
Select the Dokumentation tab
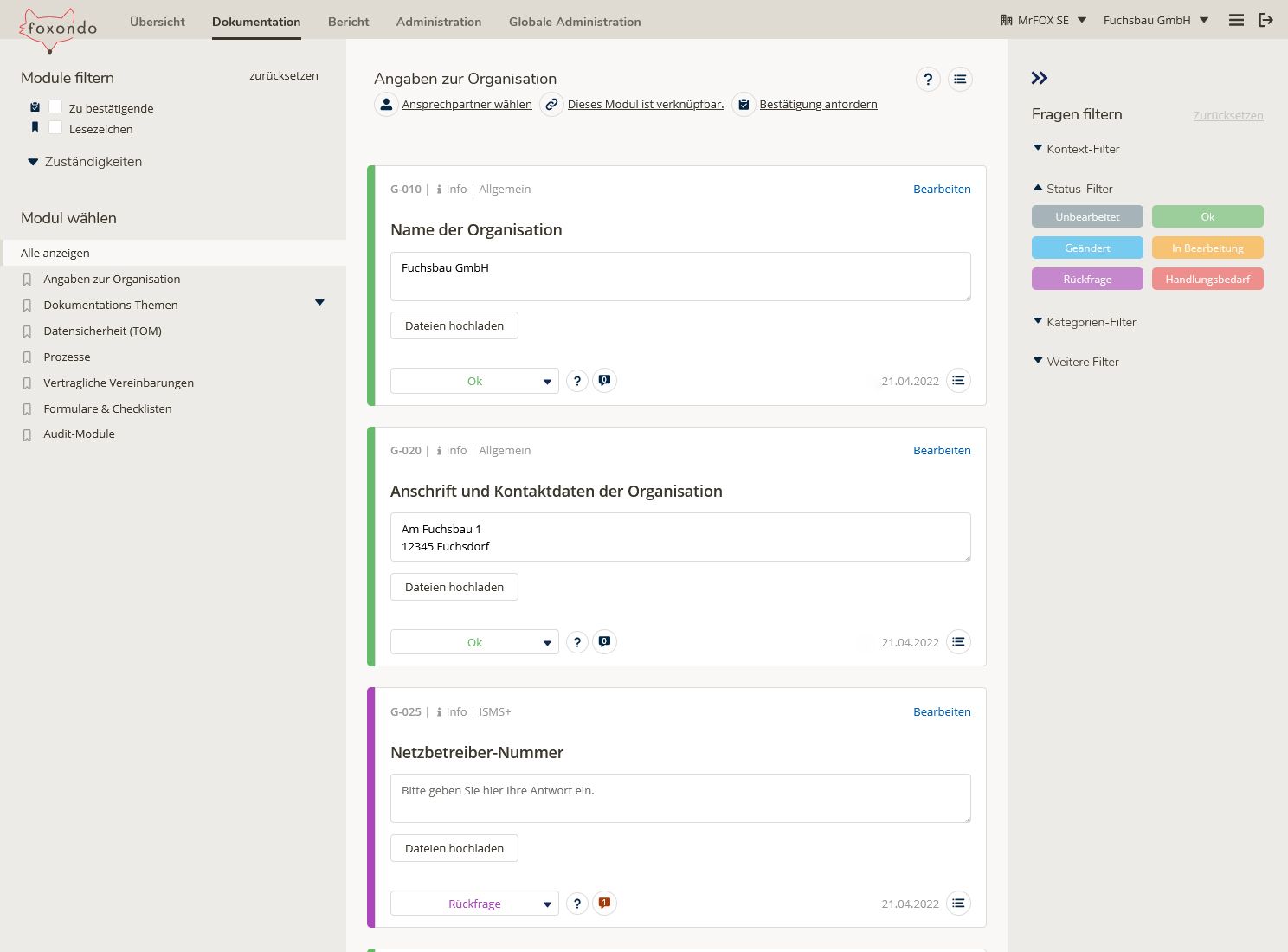(256, 22)
